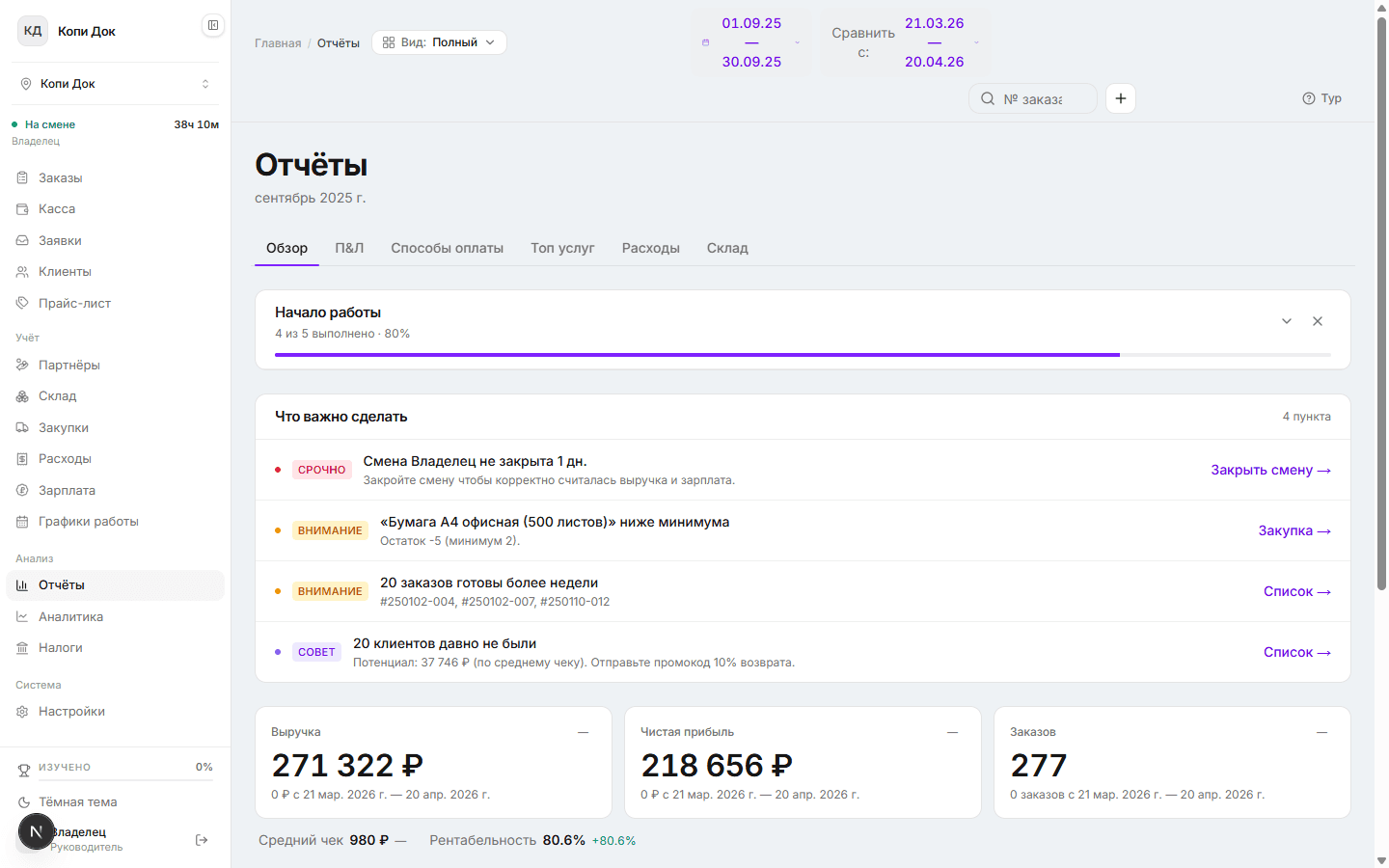Open the 01.09.25 — 30.09.25 date range picker
The image size is (1389, 868).
751,42
